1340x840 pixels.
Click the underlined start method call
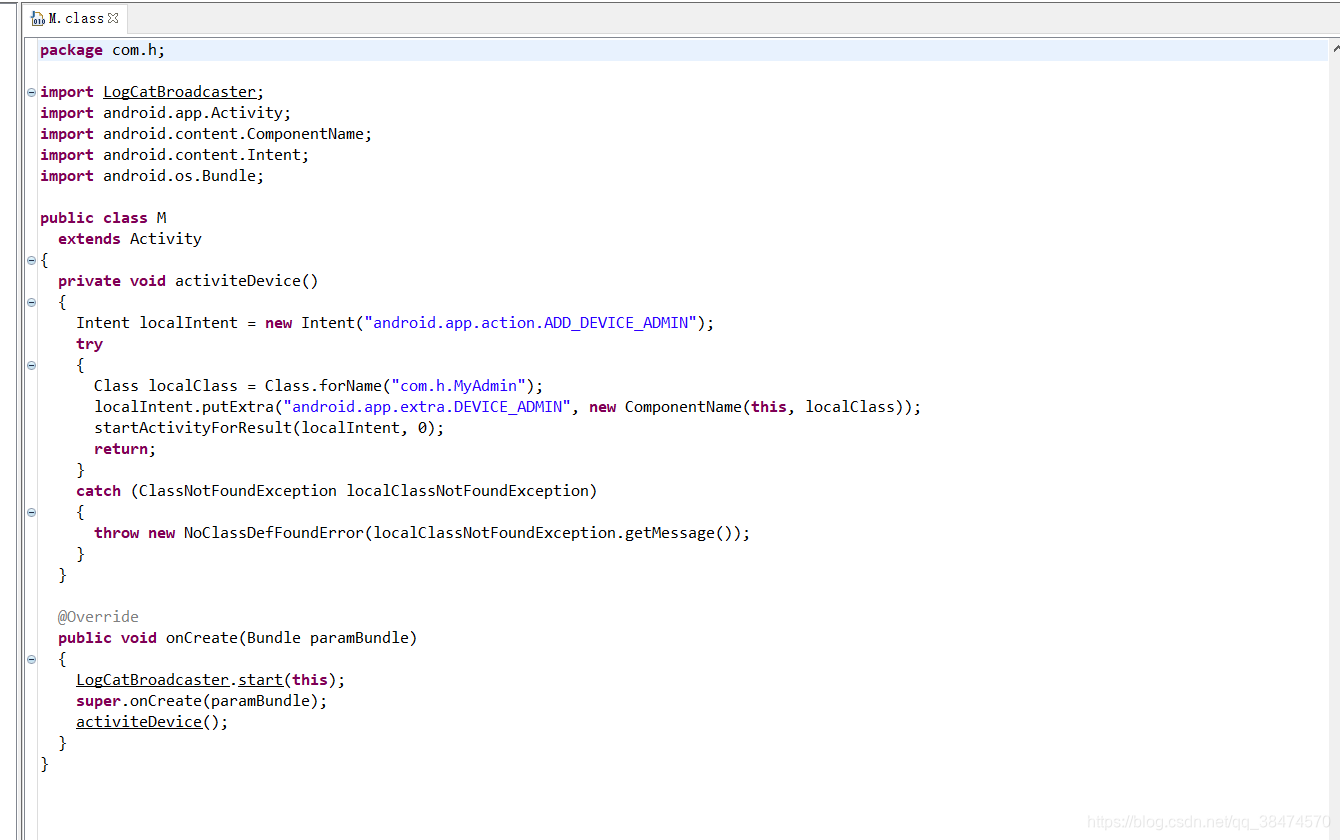[260, 680]
